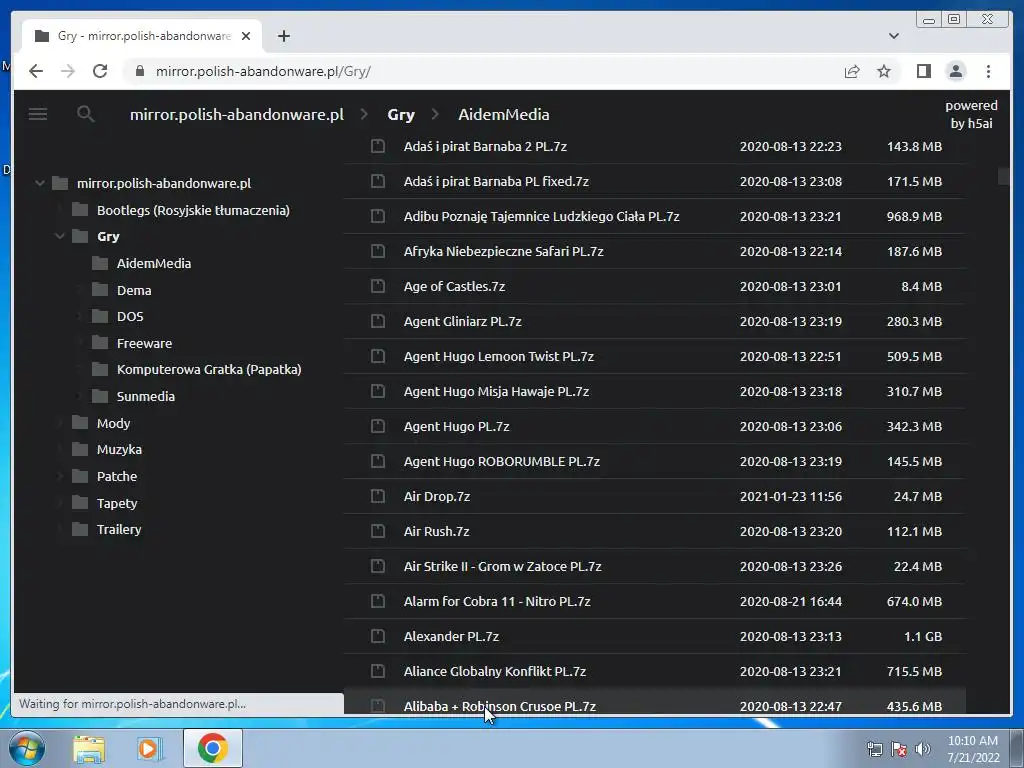Click file icon for Age of Castles.7z
The image size is (1024, 768).
coord(377,286)
